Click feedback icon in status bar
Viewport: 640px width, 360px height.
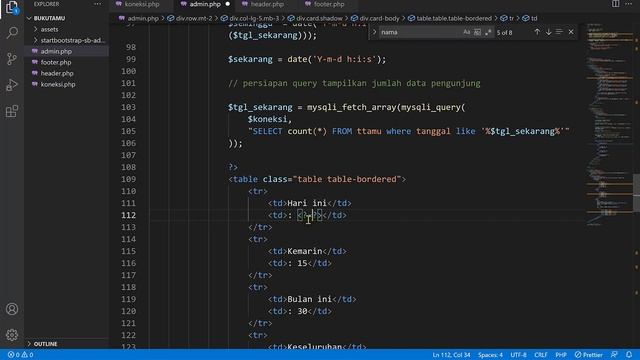click(x=614, y=355)
